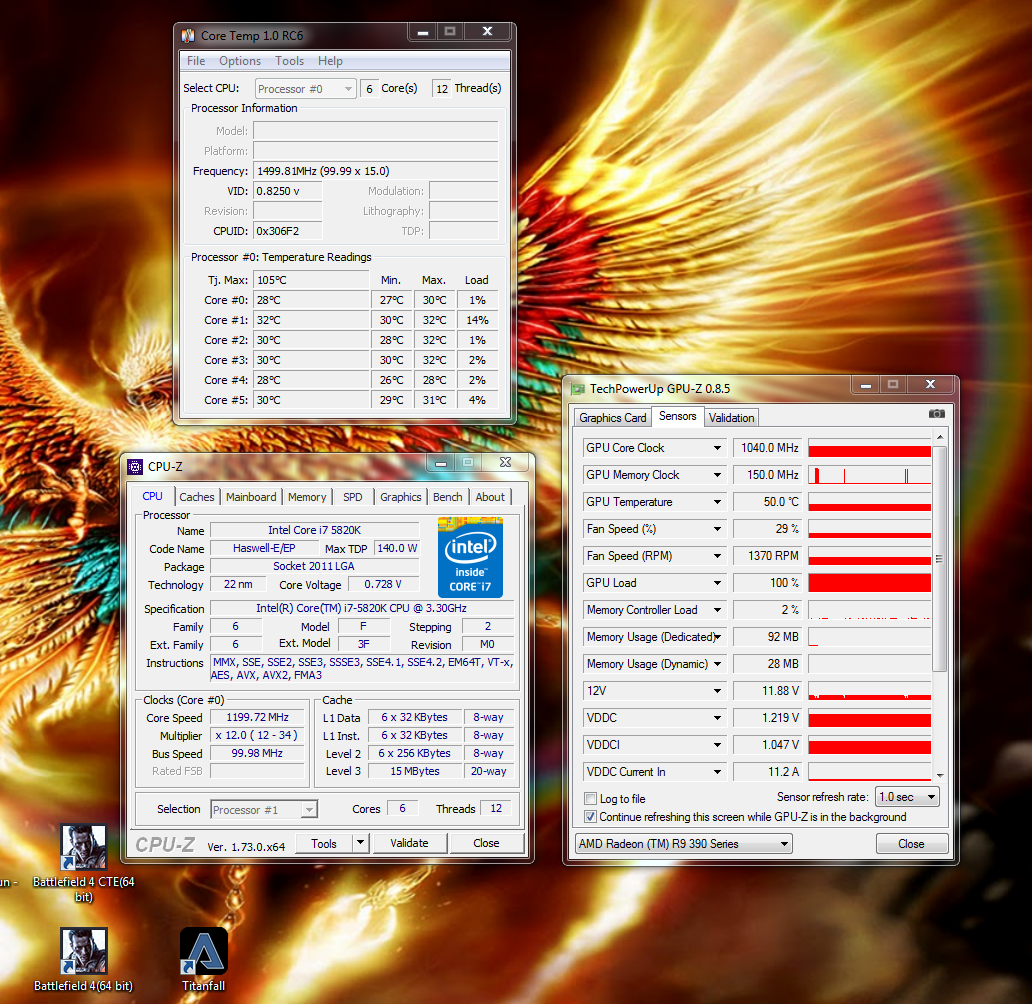Screen dimensions: 1032x1004
Task: Switch to CPU-Z Mainboard tab
Action: coord(251,497)
